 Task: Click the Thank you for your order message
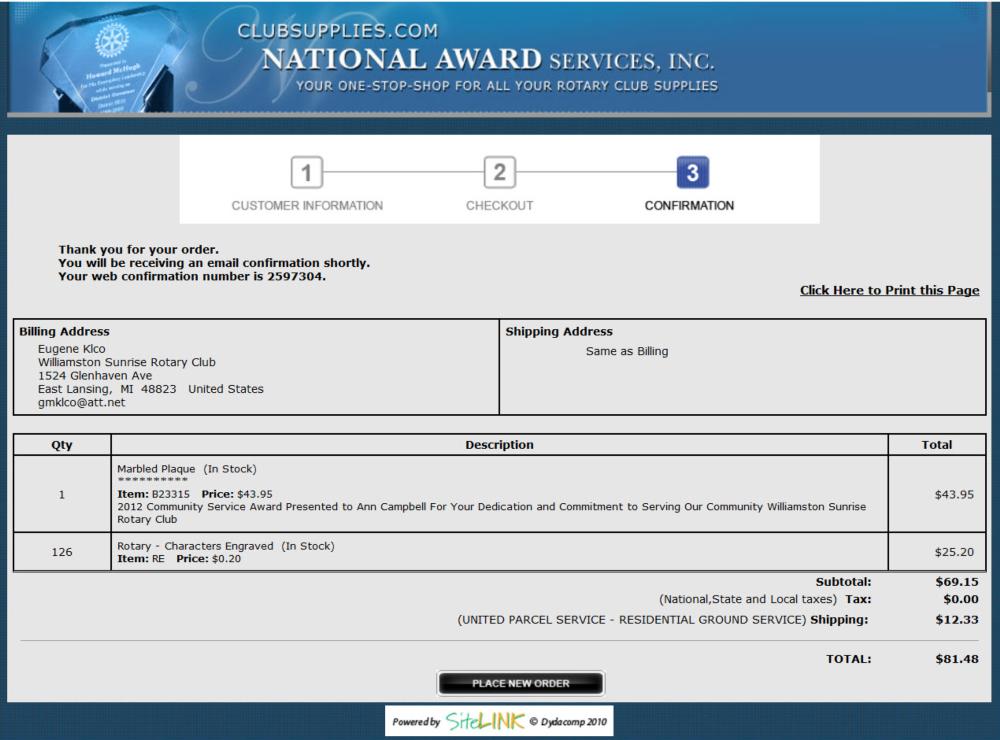pos(138,249)
